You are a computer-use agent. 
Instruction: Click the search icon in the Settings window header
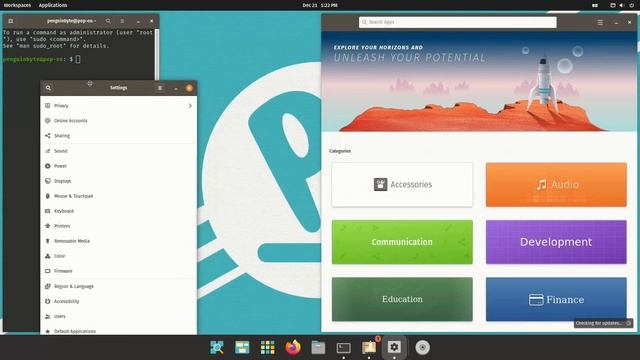(48, 88)
